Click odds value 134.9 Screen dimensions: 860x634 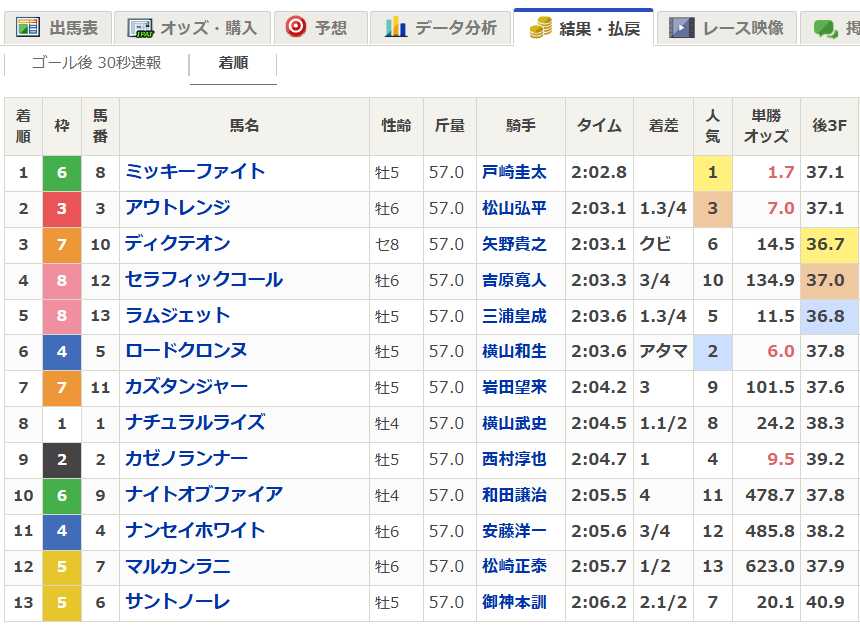(770, 280)
